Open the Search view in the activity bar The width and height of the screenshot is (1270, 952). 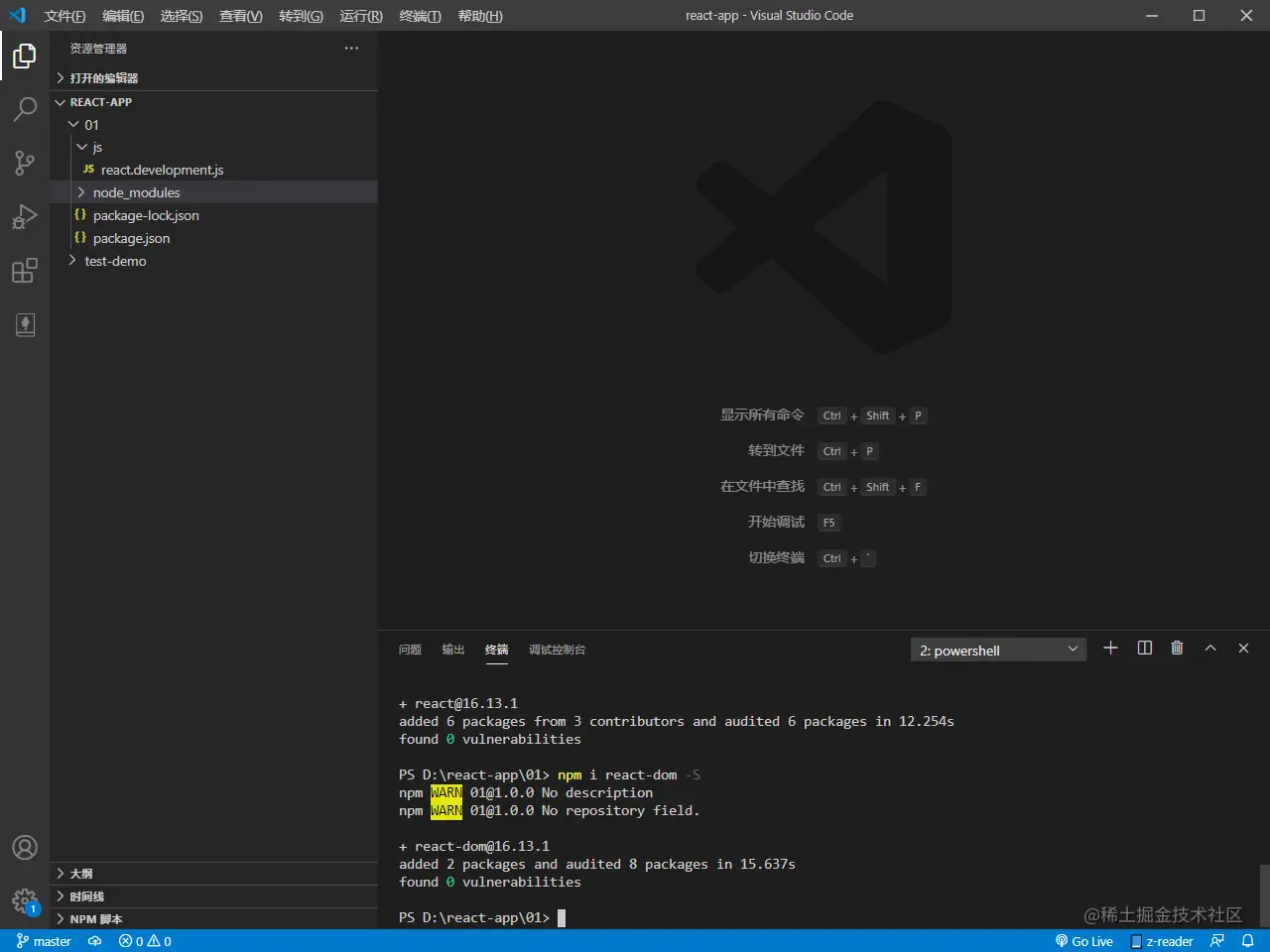(x=25, y=109)
